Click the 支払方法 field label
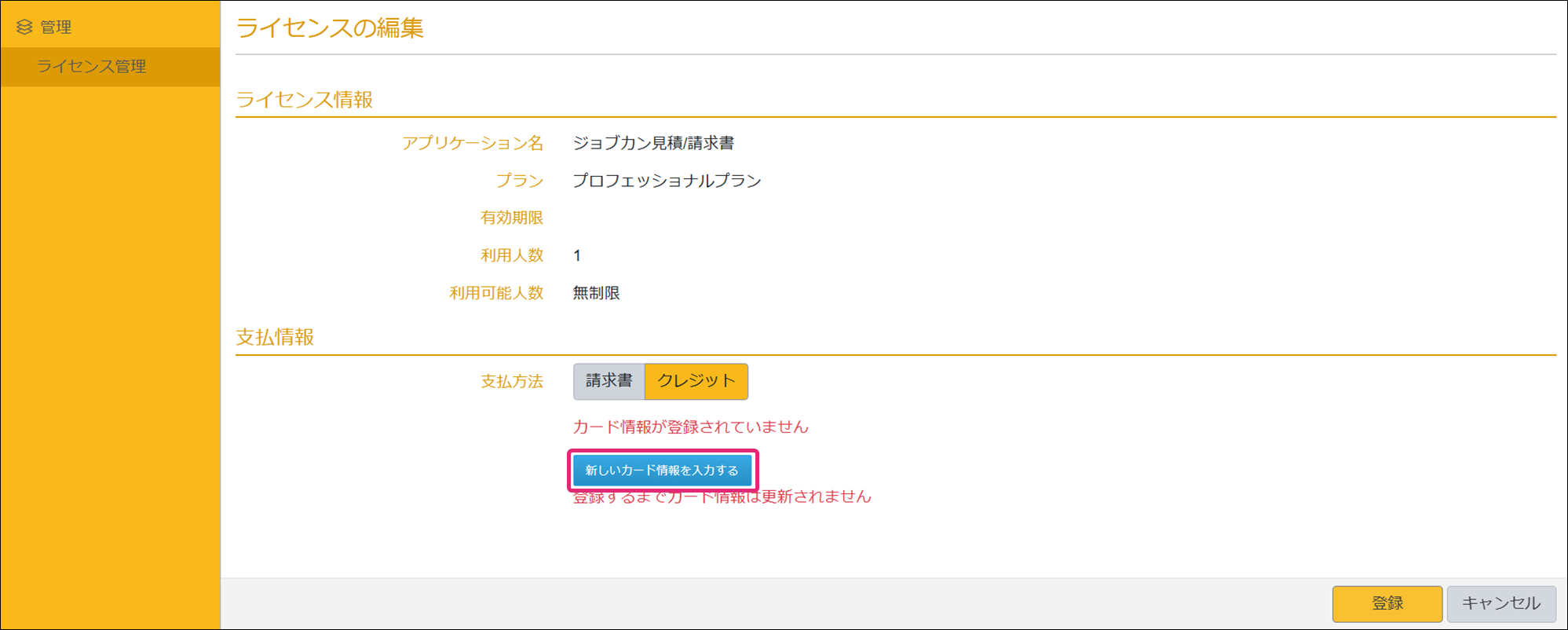The image size is (1568, 630). [512, 382]
